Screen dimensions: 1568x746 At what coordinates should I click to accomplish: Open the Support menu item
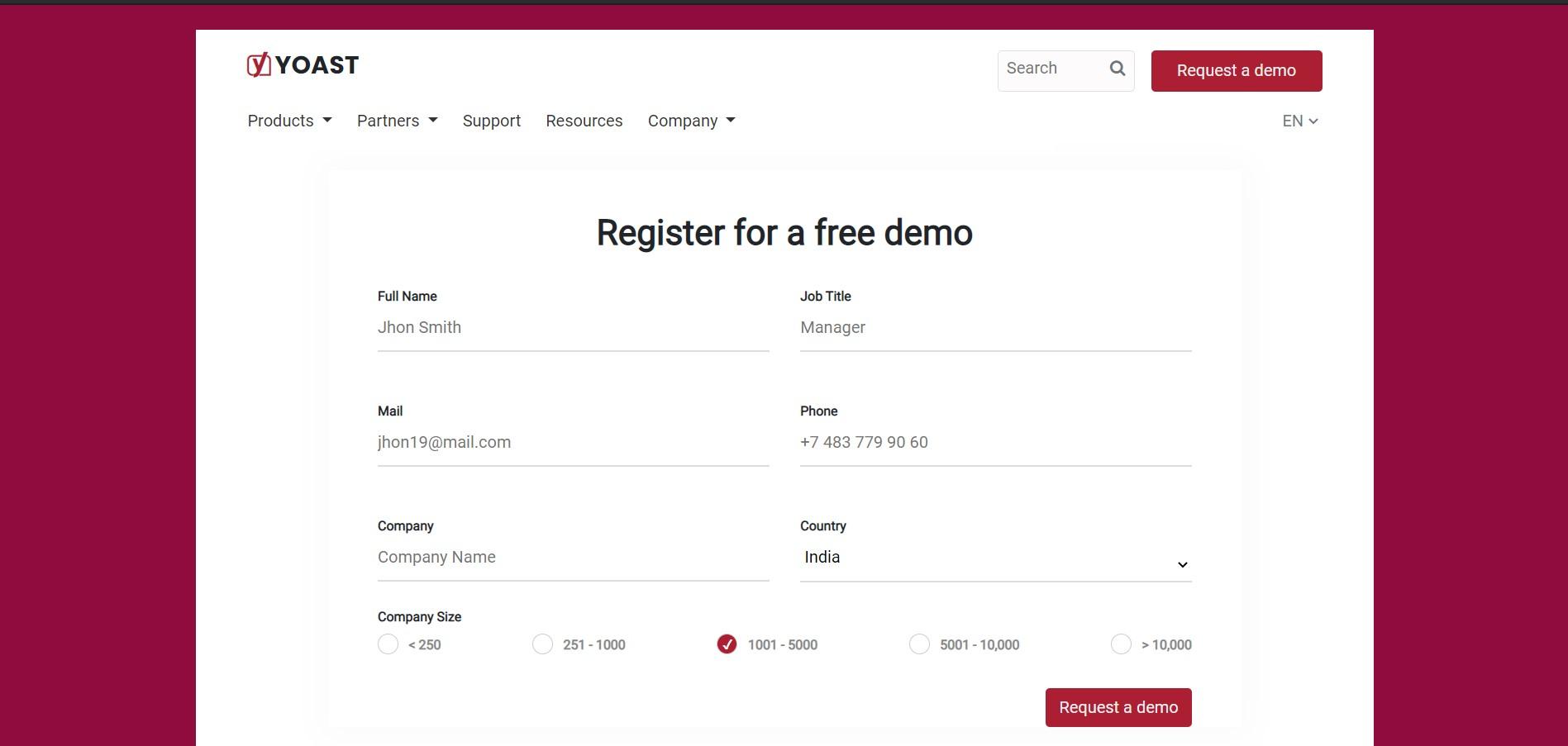pos(491,120)
